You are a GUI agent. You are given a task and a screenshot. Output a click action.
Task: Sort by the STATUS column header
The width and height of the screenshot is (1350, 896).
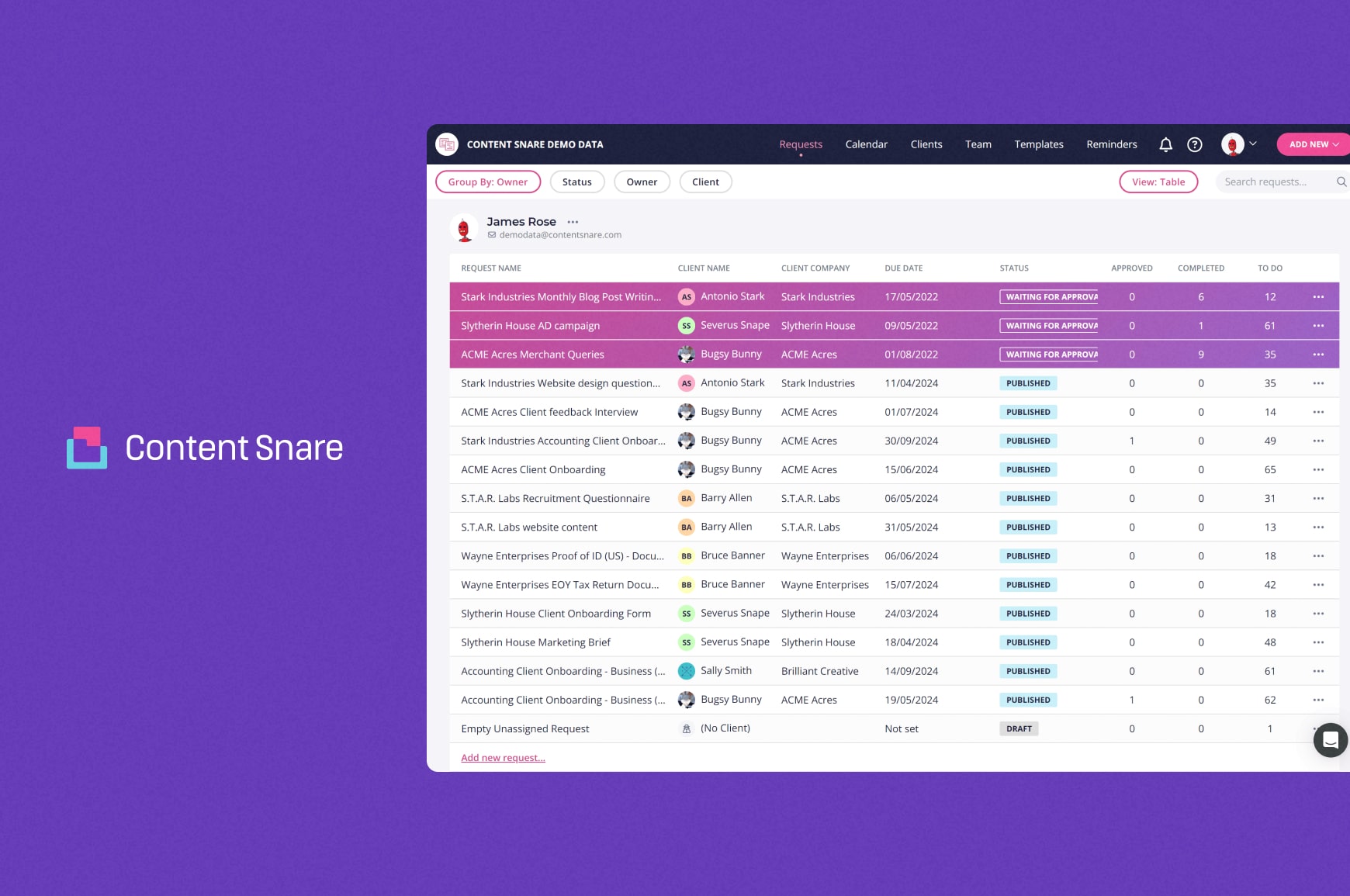click(1013, 268)
